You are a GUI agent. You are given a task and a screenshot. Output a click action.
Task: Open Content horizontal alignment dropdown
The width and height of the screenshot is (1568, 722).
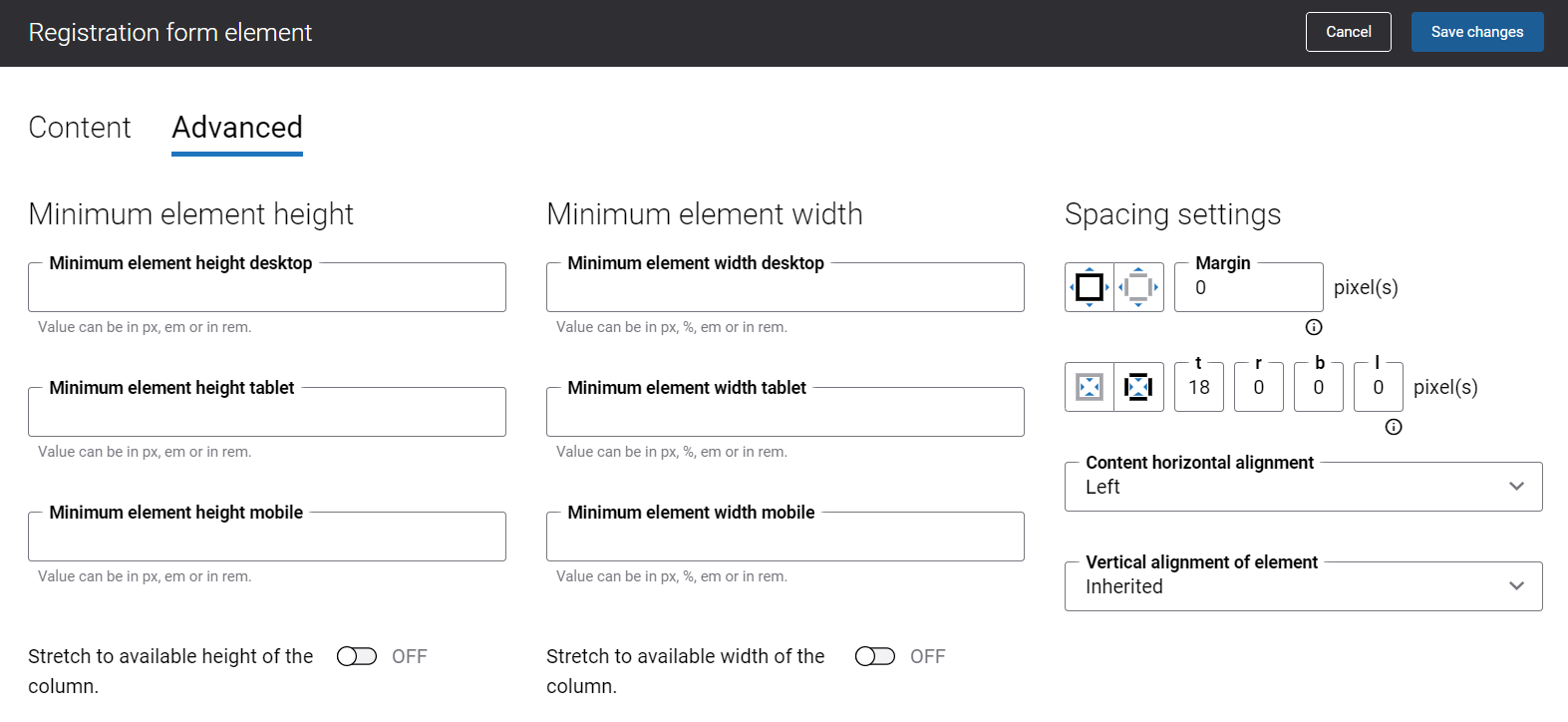pos(1303,487)
